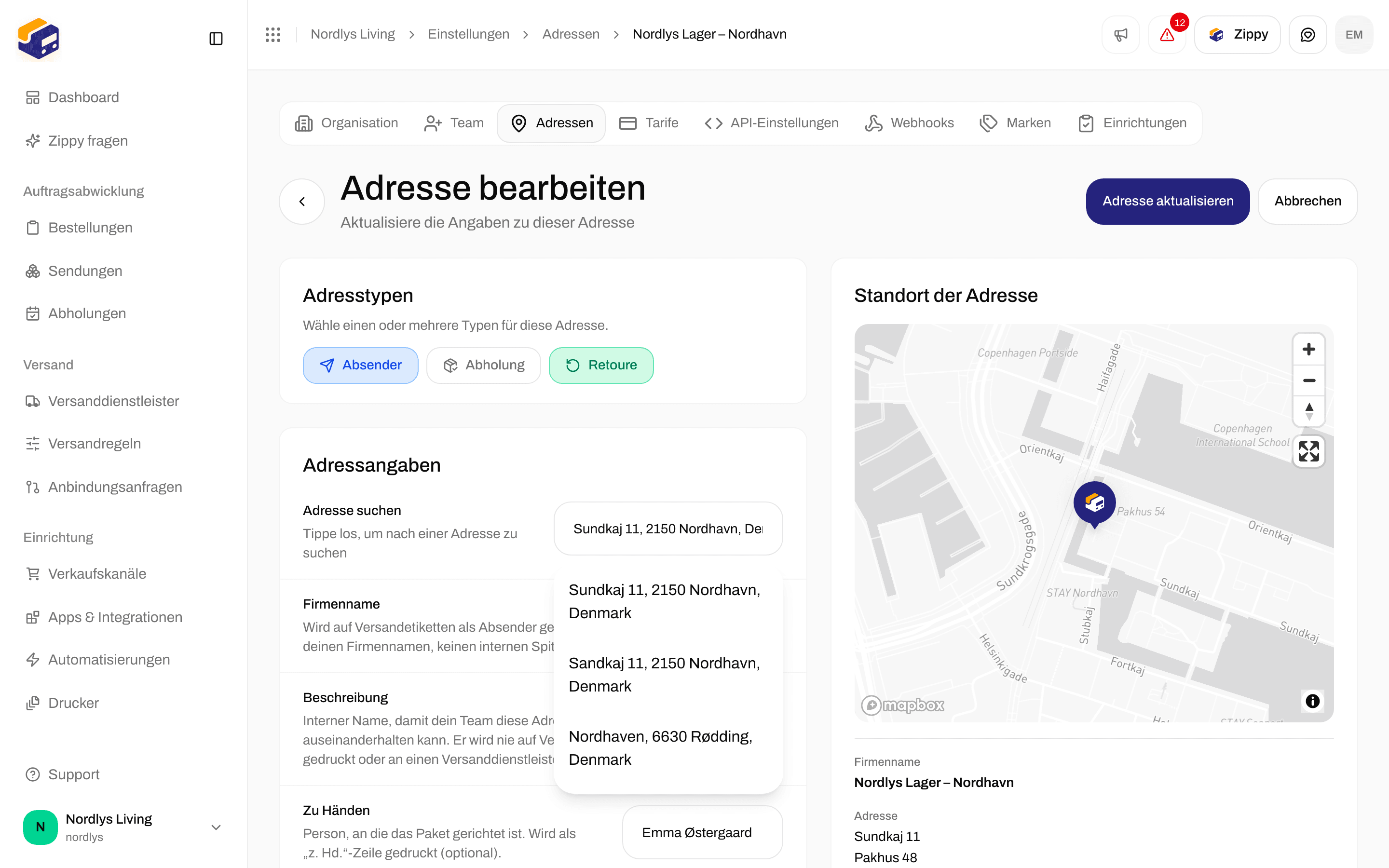Click the Zippy logo in sidebar
This screenshot has width=1389, height=868.
pyautogui.click(x=39, y=39)
